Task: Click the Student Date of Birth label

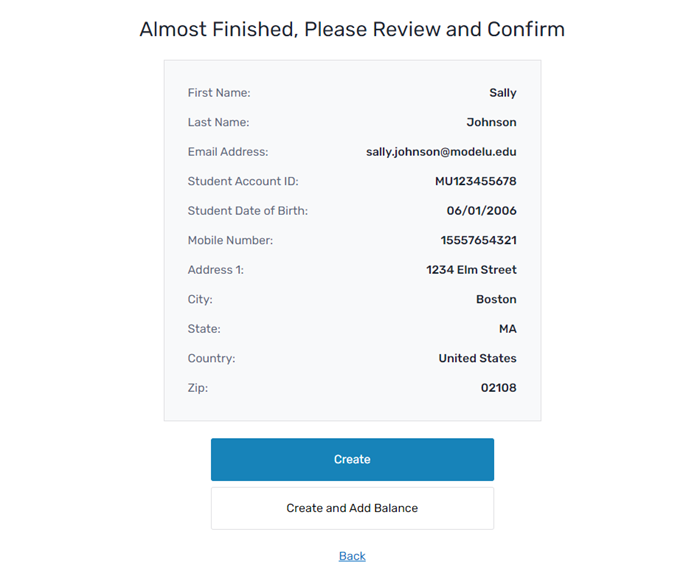Action: [x=248, y=211]
